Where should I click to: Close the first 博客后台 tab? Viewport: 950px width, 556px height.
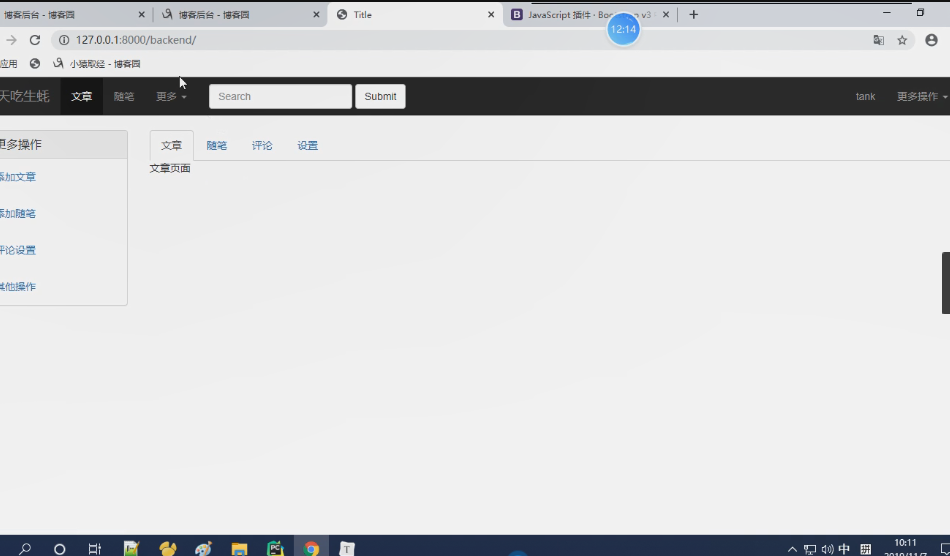point(142,15)
